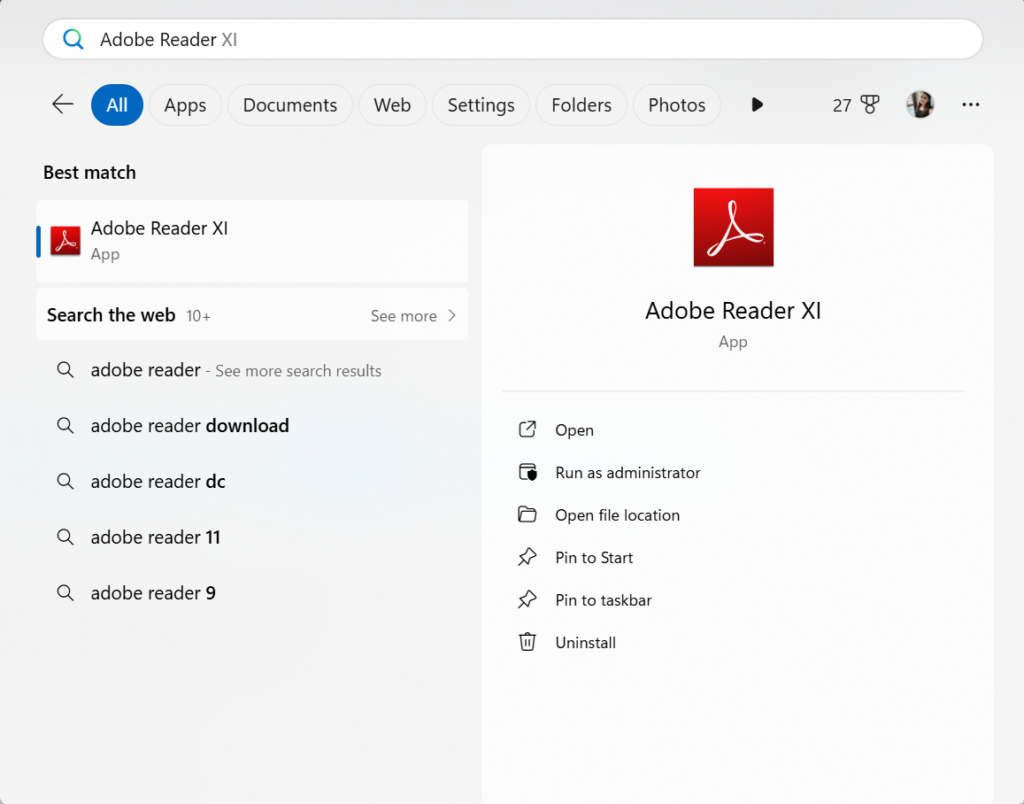Click See more web results link
The height and width of the screenshot is (804, 1024).
404,315
